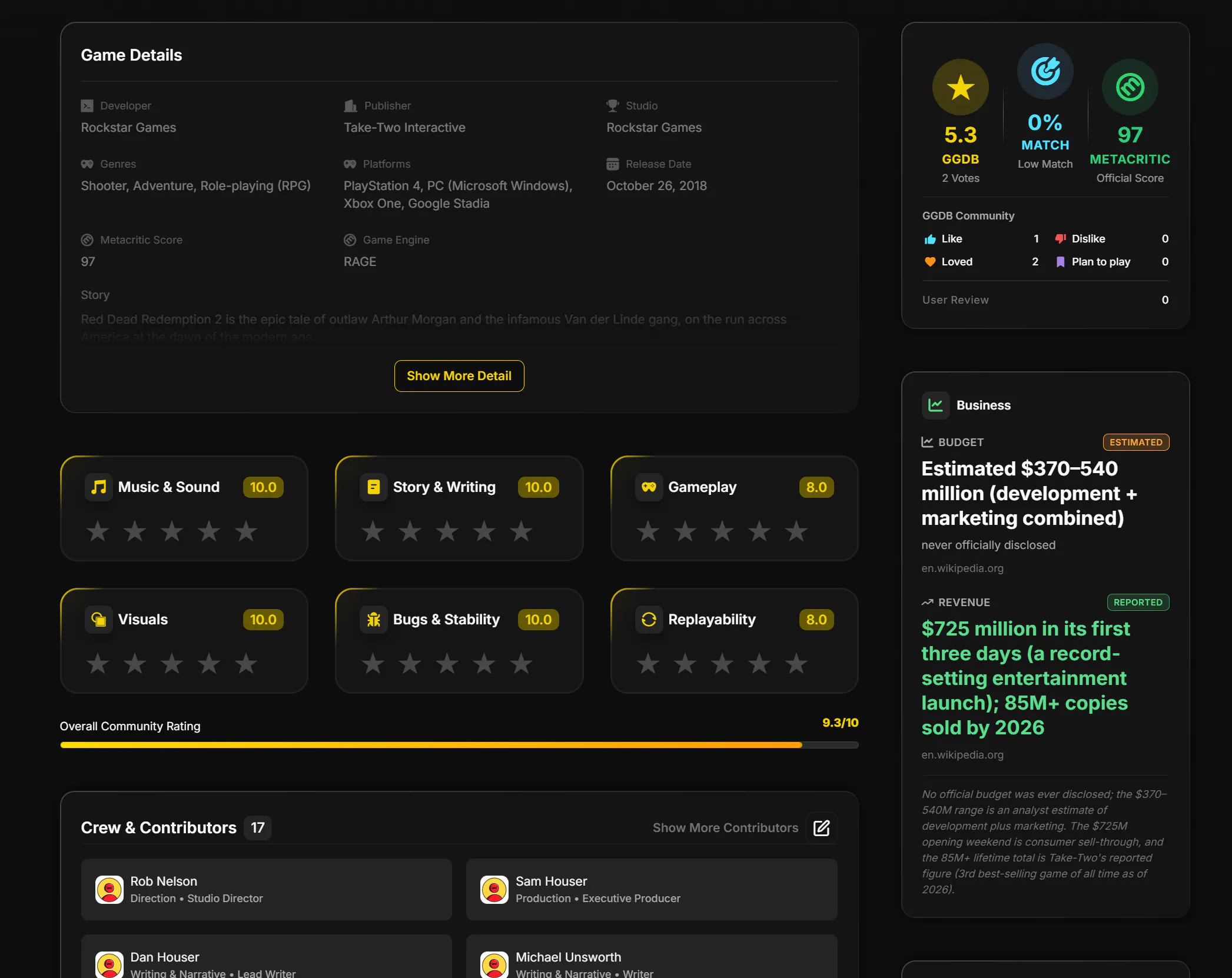
Task: Click the Studio trophy icon
Action: pos(613,106)
